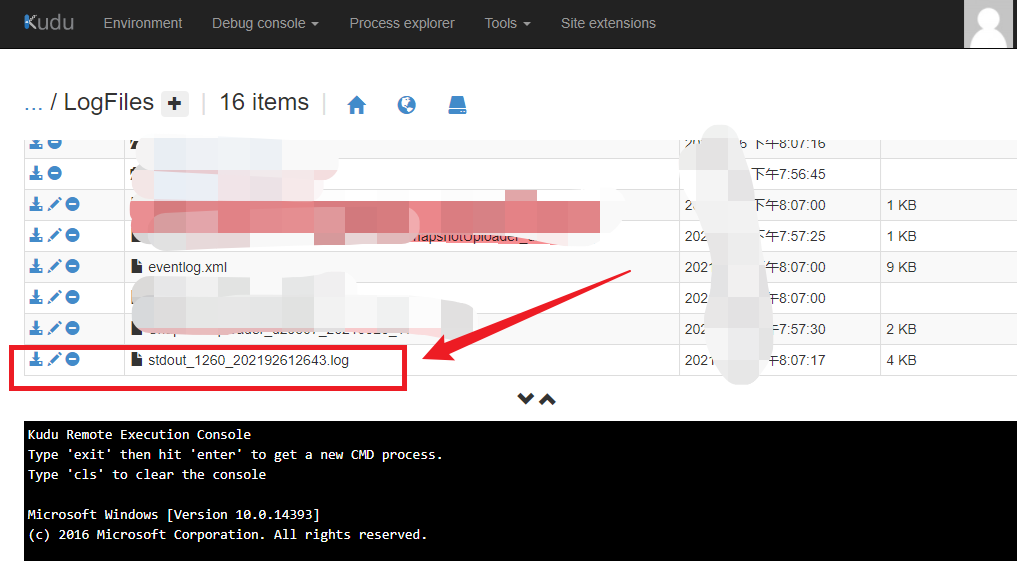Open the user avatar in the top right
This screenshot has height=561, width=1017.
pos(989,24)
